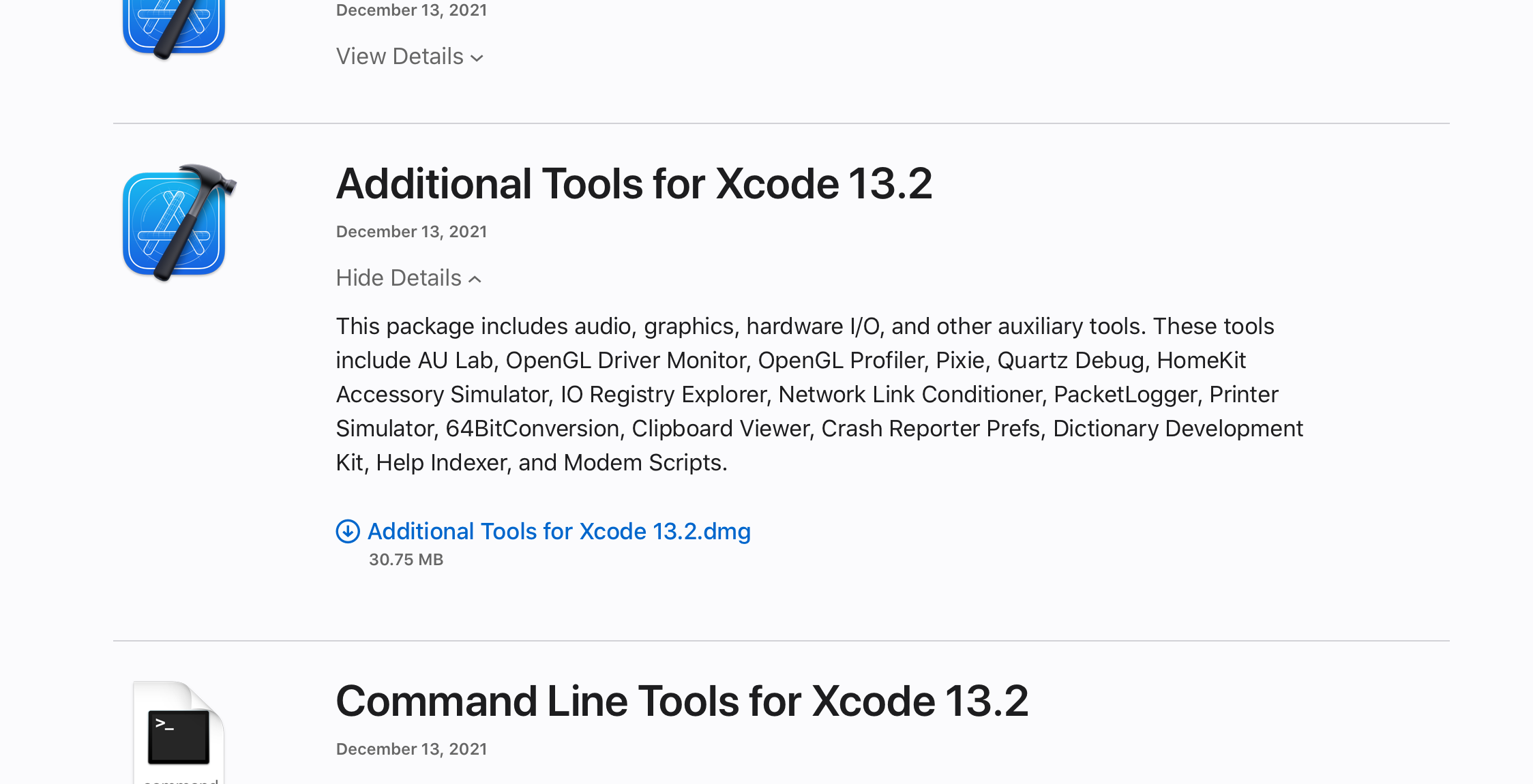Viewport: 1533px width, 784px height.
Task: Expand the View Details section
Action: pos(410,57)
